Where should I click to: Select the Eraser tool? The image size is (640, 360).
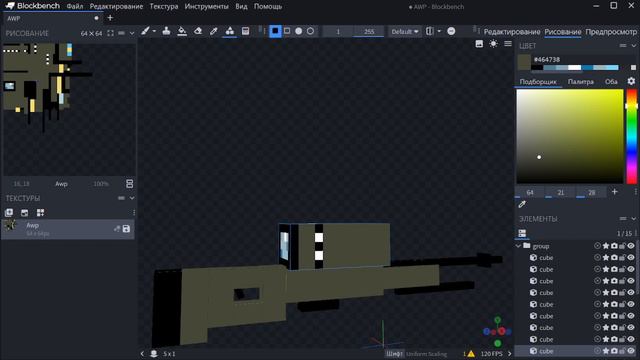198,31
